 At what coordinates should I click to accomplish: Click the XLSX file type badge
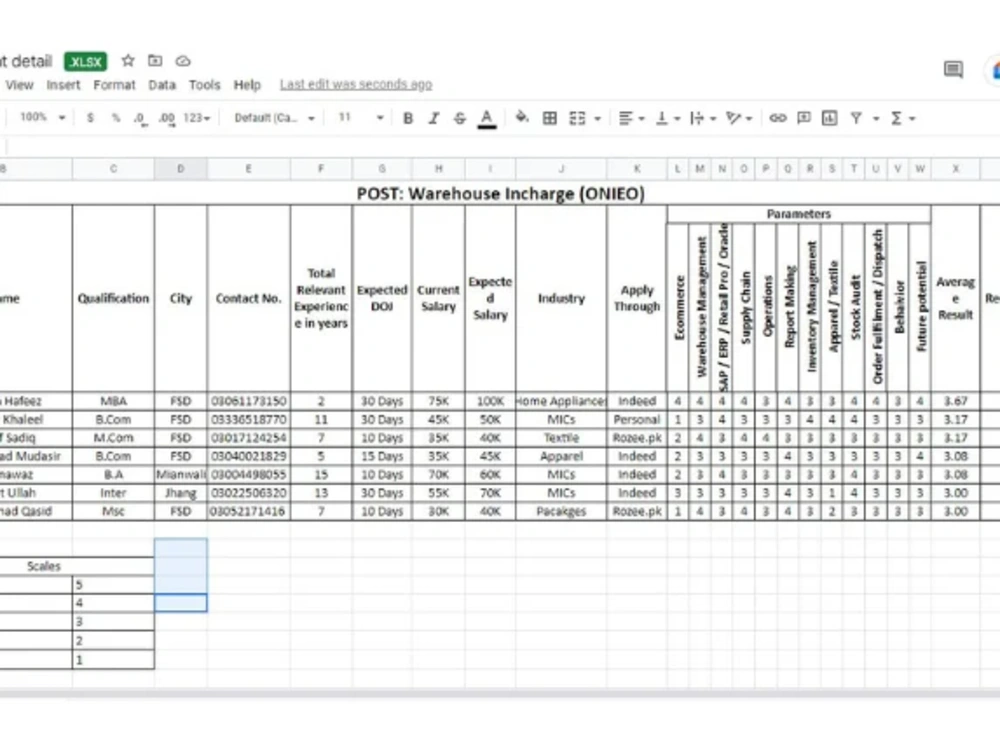[x=85, y=61]
